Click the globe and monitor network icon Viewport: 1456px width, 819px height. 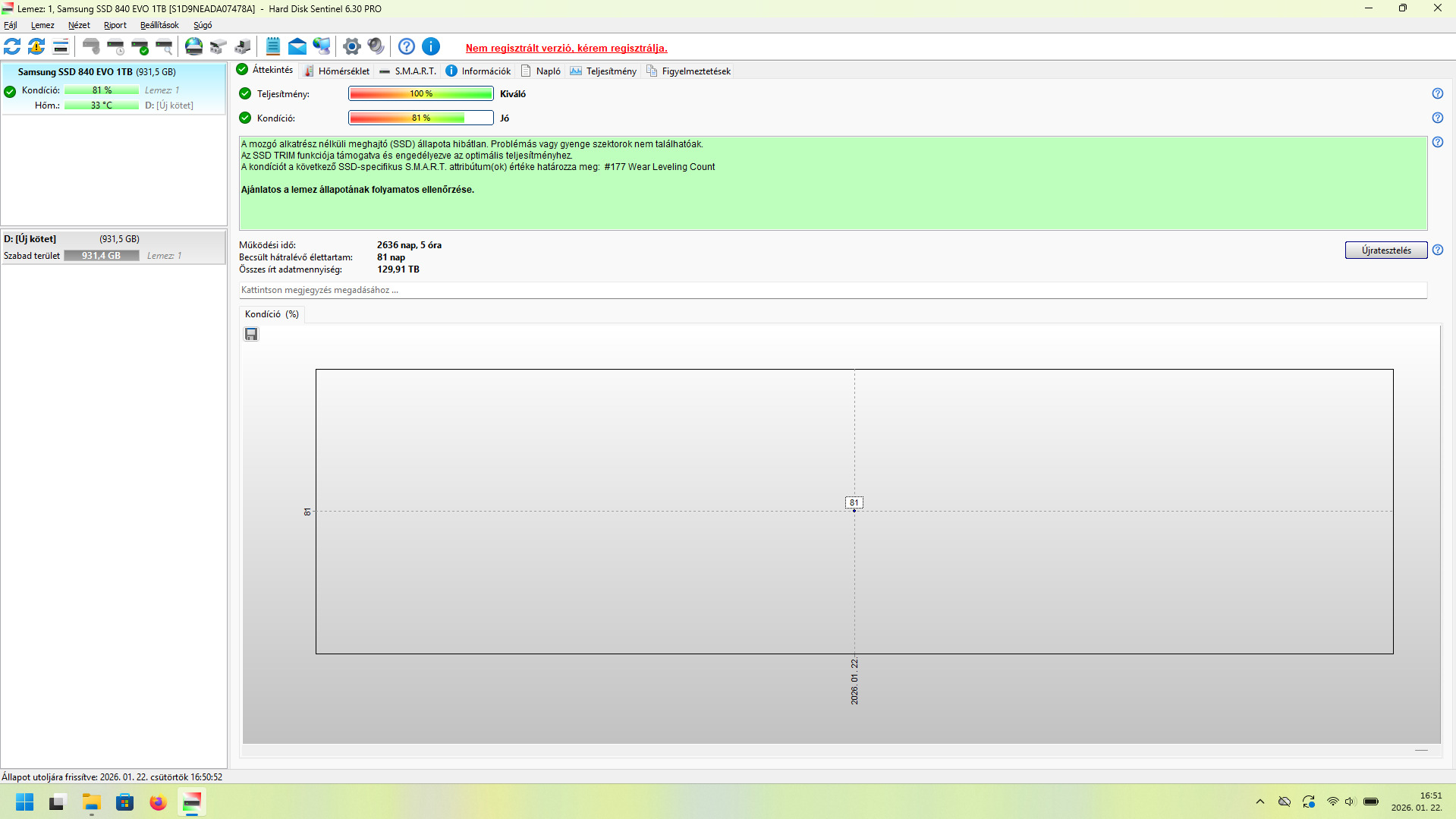point(322,47)
